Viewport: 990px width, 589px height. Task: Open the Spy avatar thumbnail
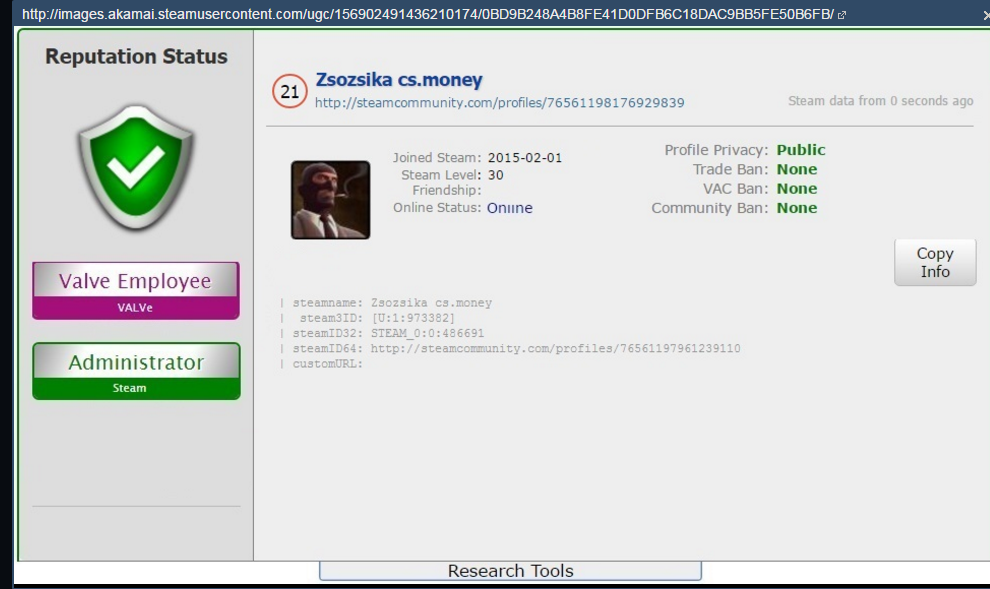[330, 199]
